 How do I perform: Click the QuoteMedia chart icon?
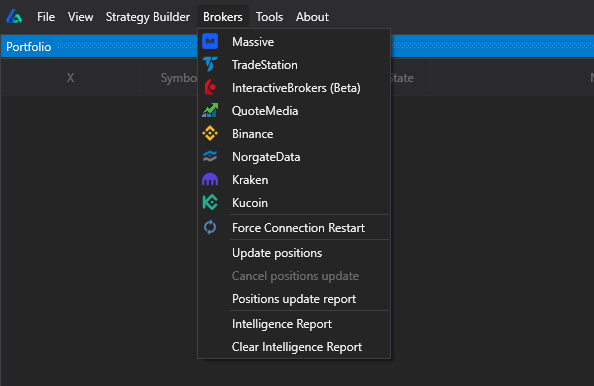pyautogui.click(x=210, y=111)
